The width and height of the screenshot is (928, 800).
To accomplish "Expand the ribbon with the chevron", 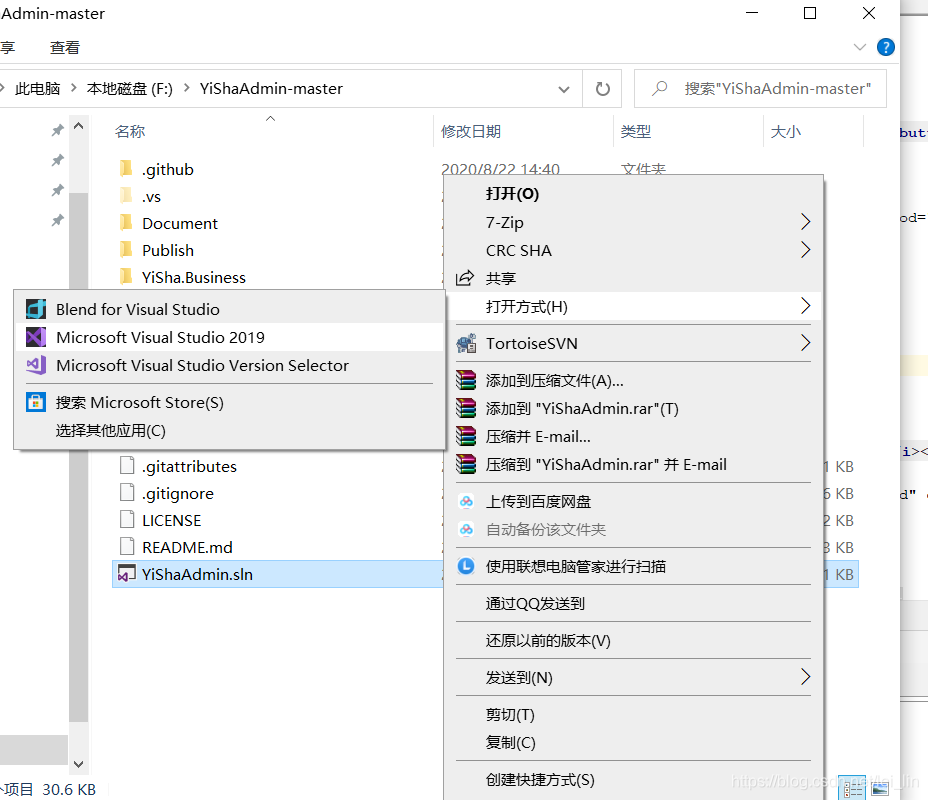I will pos(859,47).
